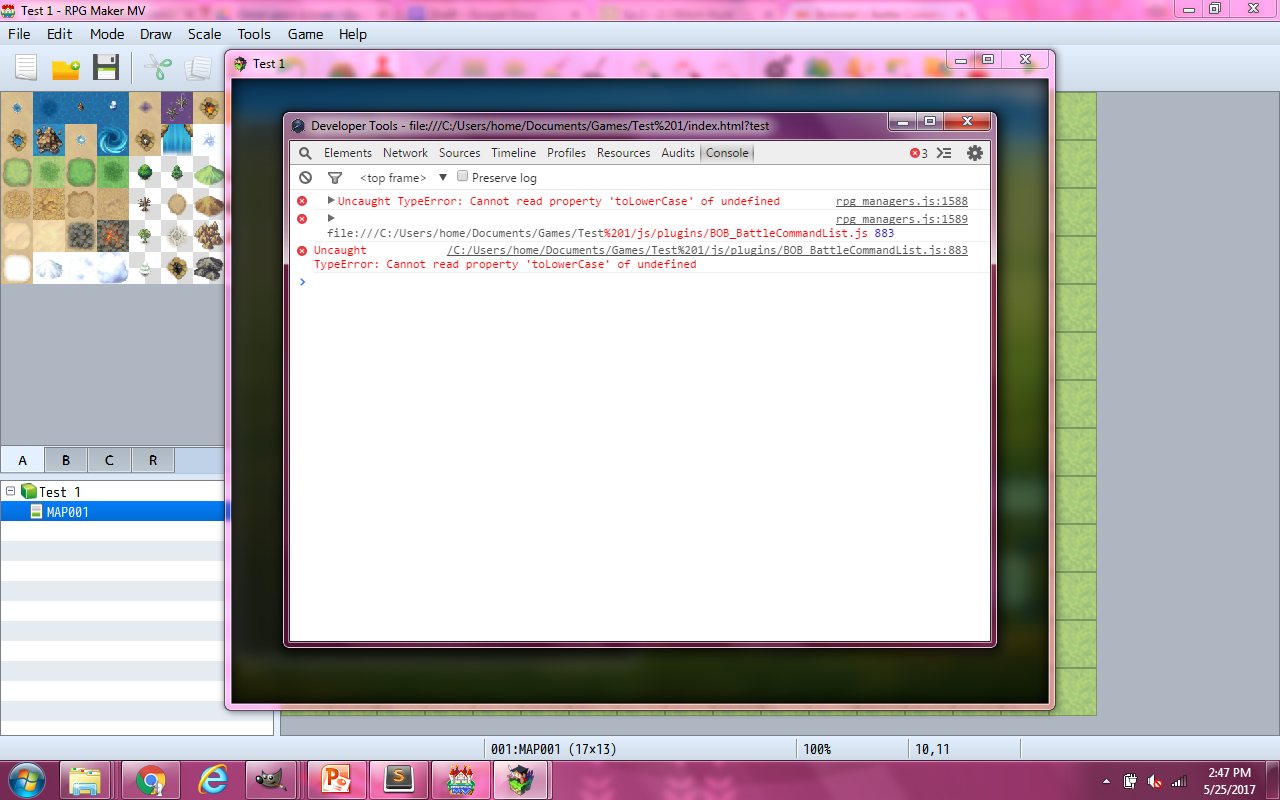
Task: Switch to tileset tab A
Action: point(23,460)
